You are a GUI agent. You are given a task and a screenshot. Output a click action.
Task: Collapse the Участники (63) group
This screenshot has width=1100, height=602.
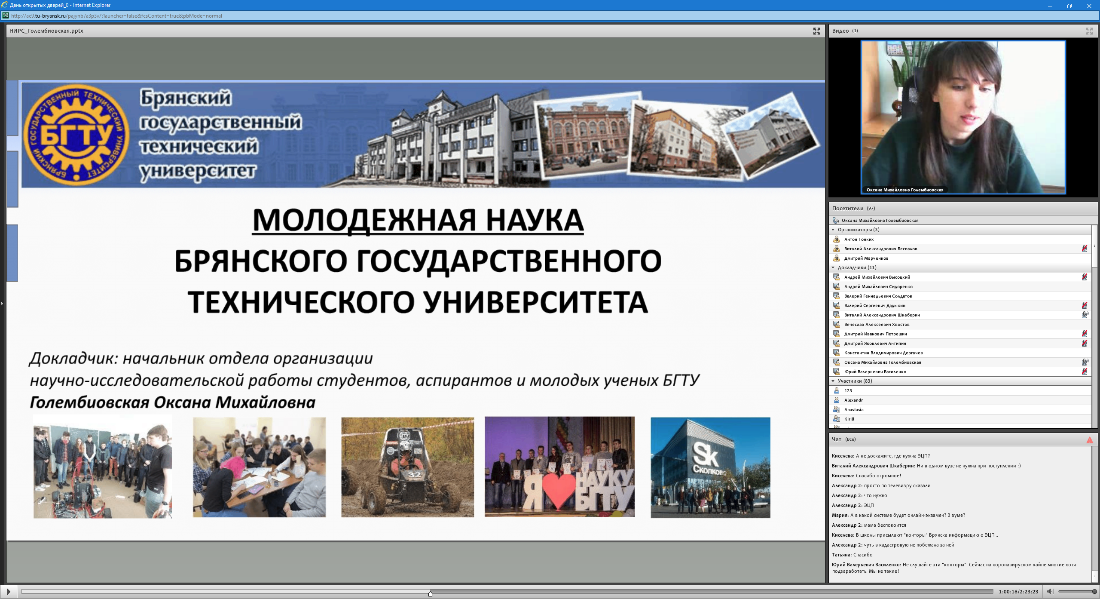[833, 381]
